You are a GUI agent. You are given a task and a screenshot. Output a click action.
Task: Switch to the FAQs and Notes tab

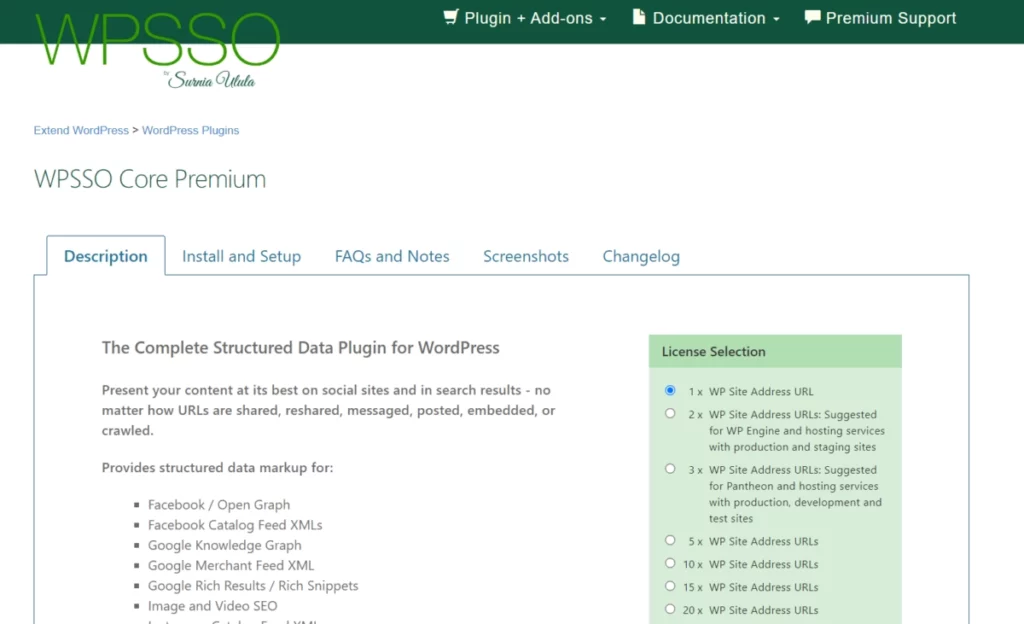tap(392, 256)
